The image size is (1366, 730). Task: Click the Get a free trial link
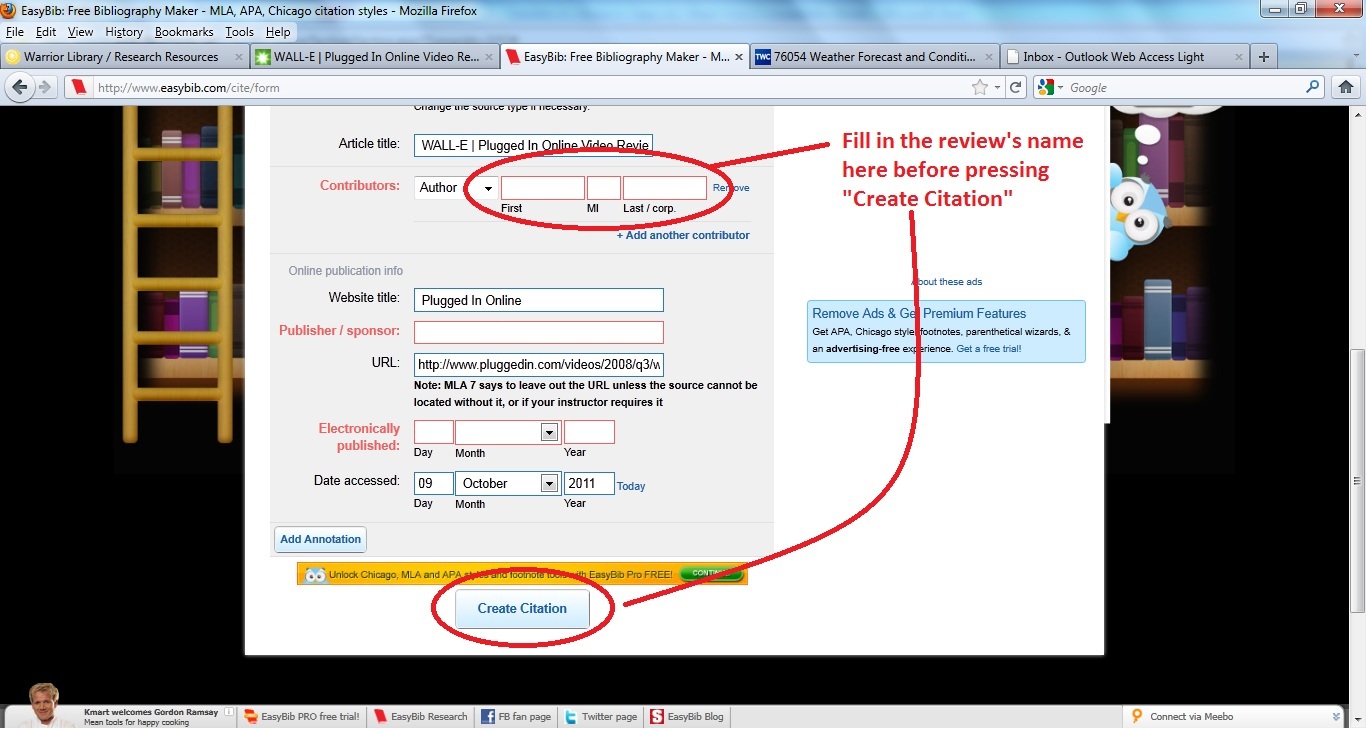pyautogui.click(x=989, y=349)
